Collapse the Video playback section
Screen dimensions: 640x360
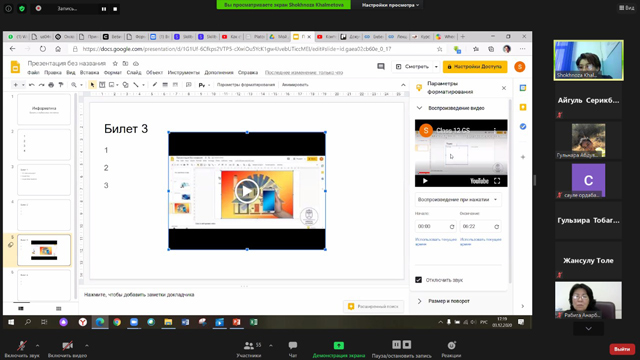tap(419, 108)
